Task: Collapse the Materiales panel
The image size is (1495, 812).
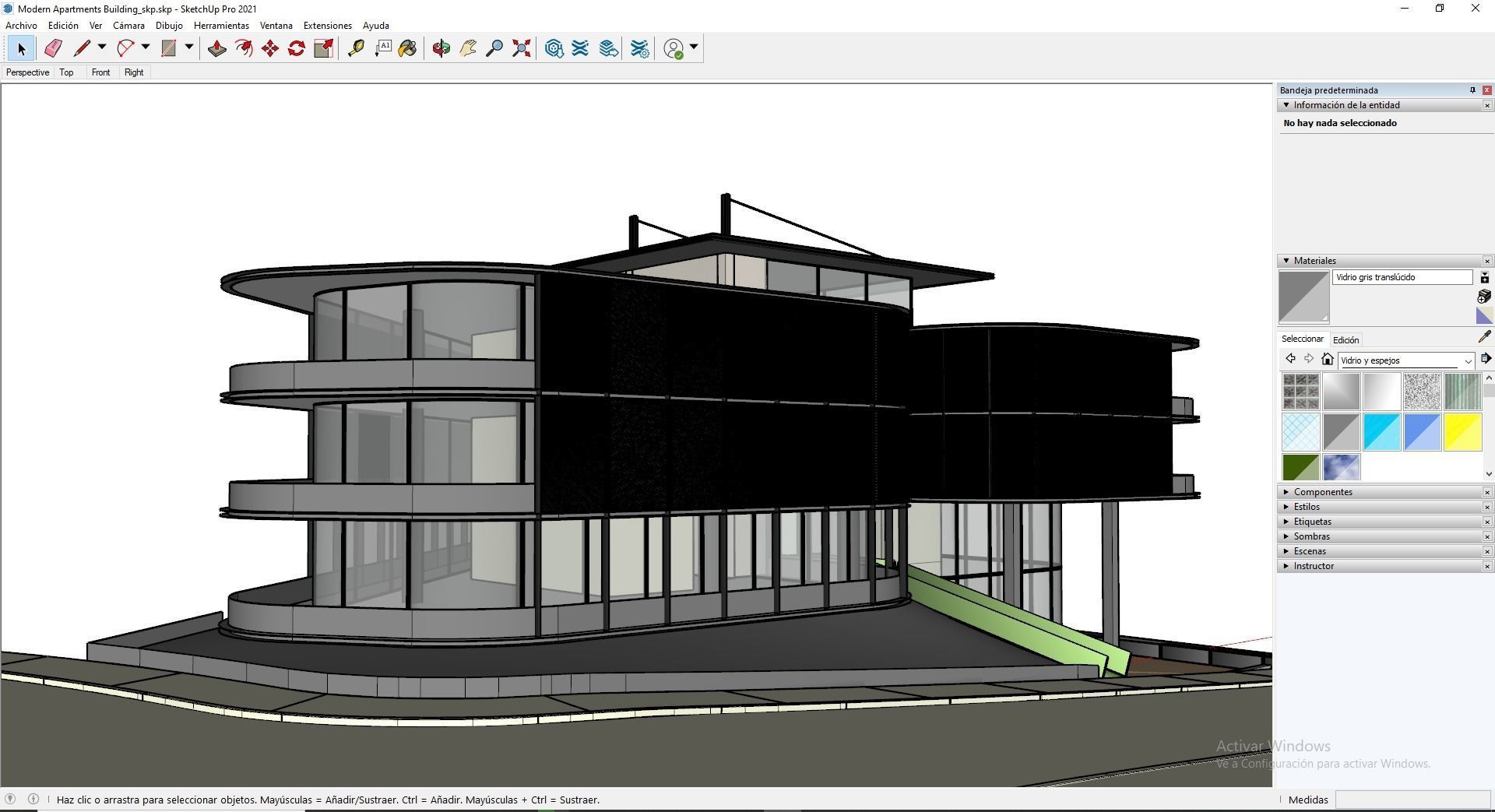Action: (1286, 261)
